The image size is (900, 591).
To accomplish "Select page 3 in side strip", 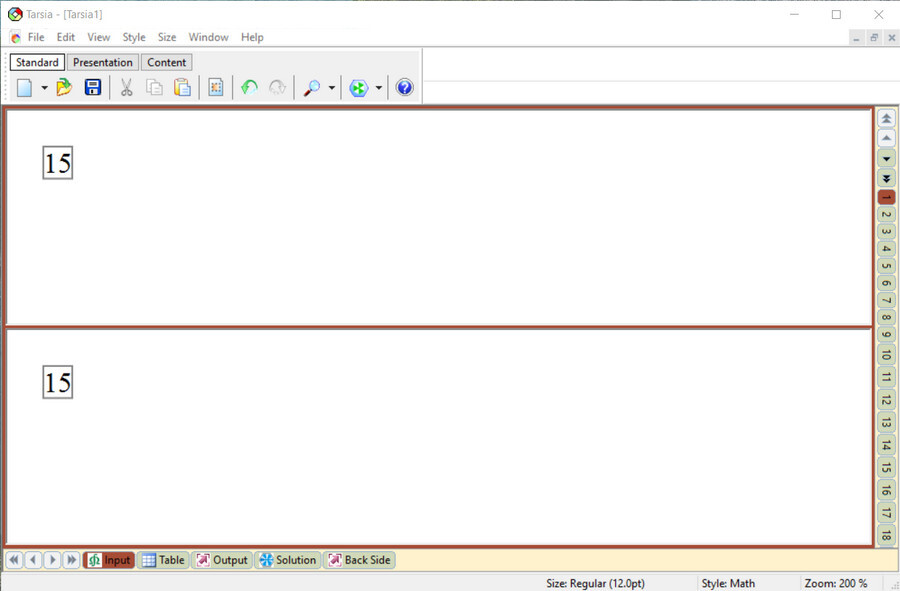I will pos(886,232).
